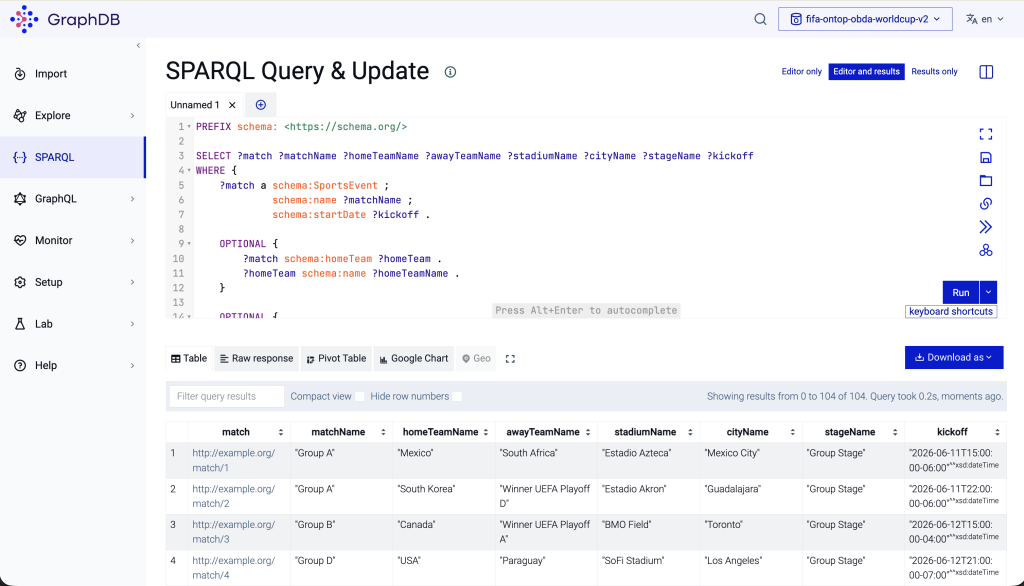Select the Pivot Table tab

(336, 358)
